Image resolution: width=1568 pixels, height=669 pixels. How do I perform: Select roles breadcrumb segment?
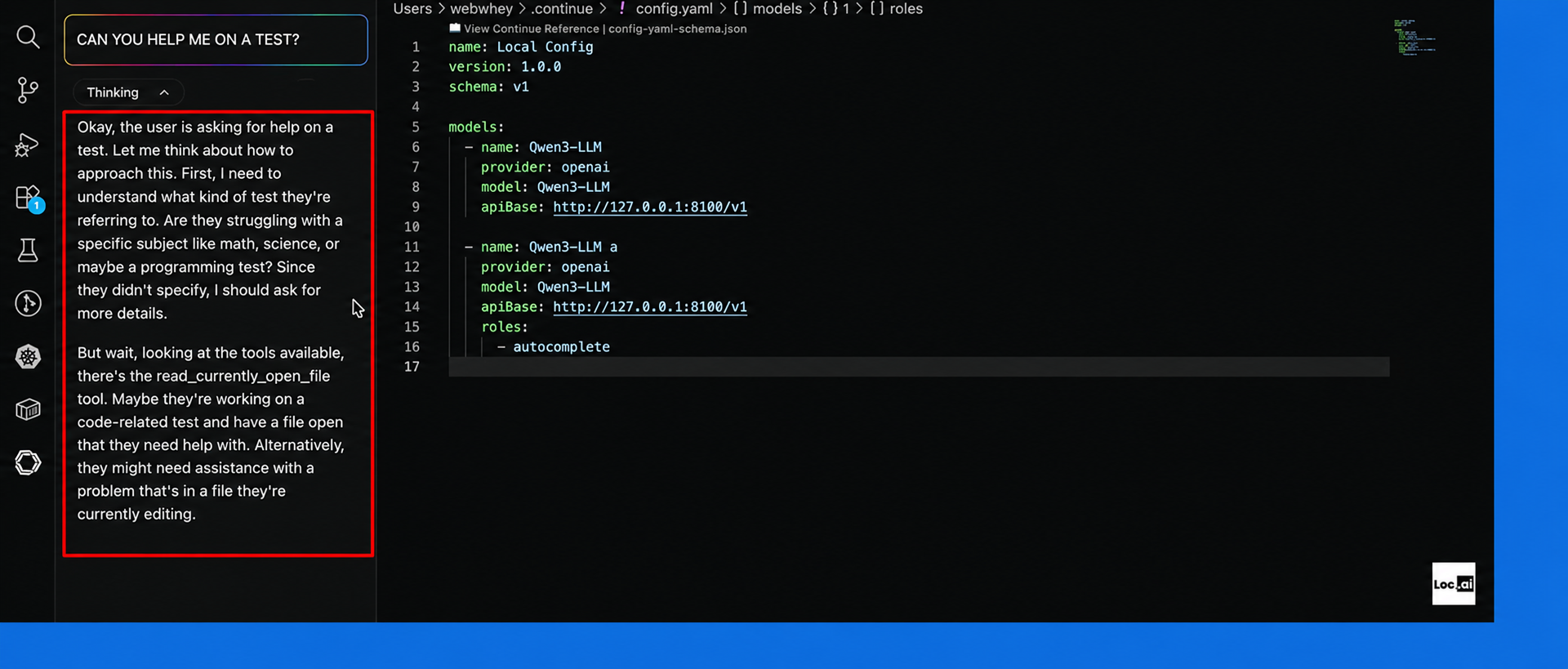pyautogui.click(x=906, y=9)
